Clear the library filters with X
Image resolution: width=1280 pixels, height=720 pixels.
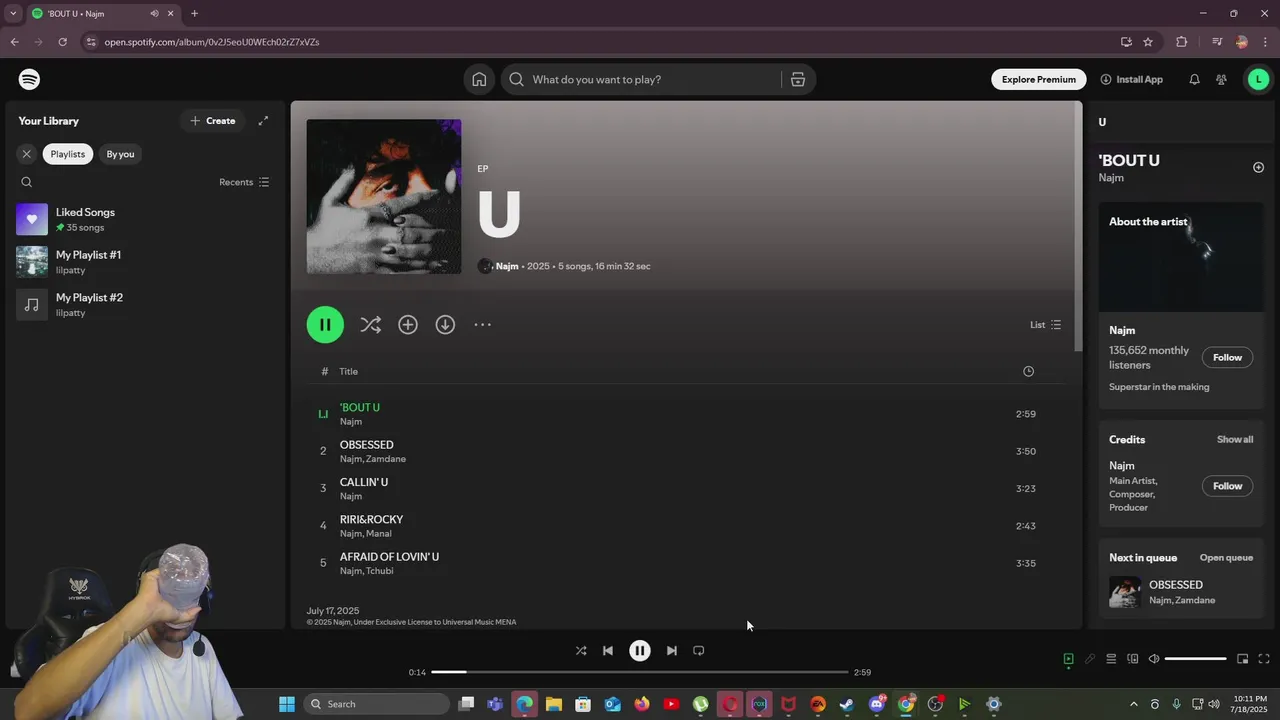[x=27, y=154]
